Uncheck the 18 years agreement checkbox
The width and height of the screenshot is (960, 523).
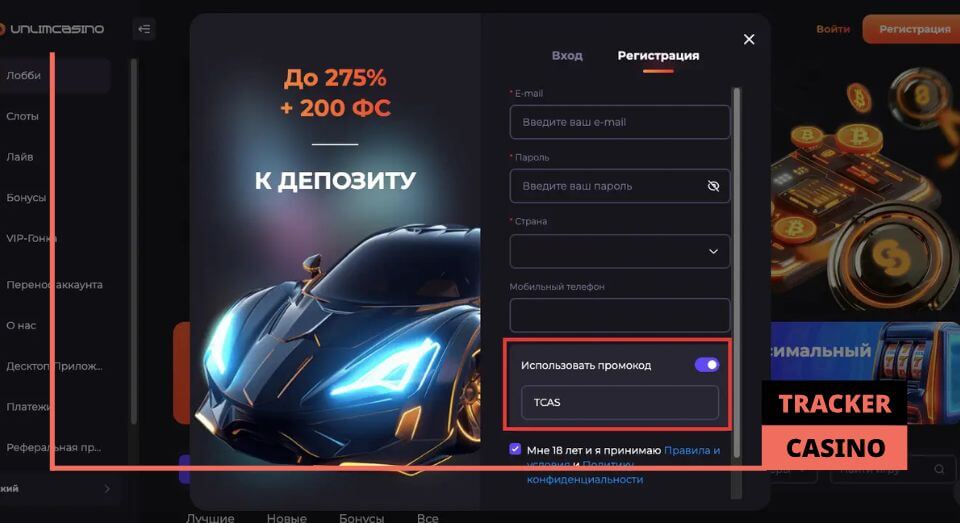(x=515, y=449)
